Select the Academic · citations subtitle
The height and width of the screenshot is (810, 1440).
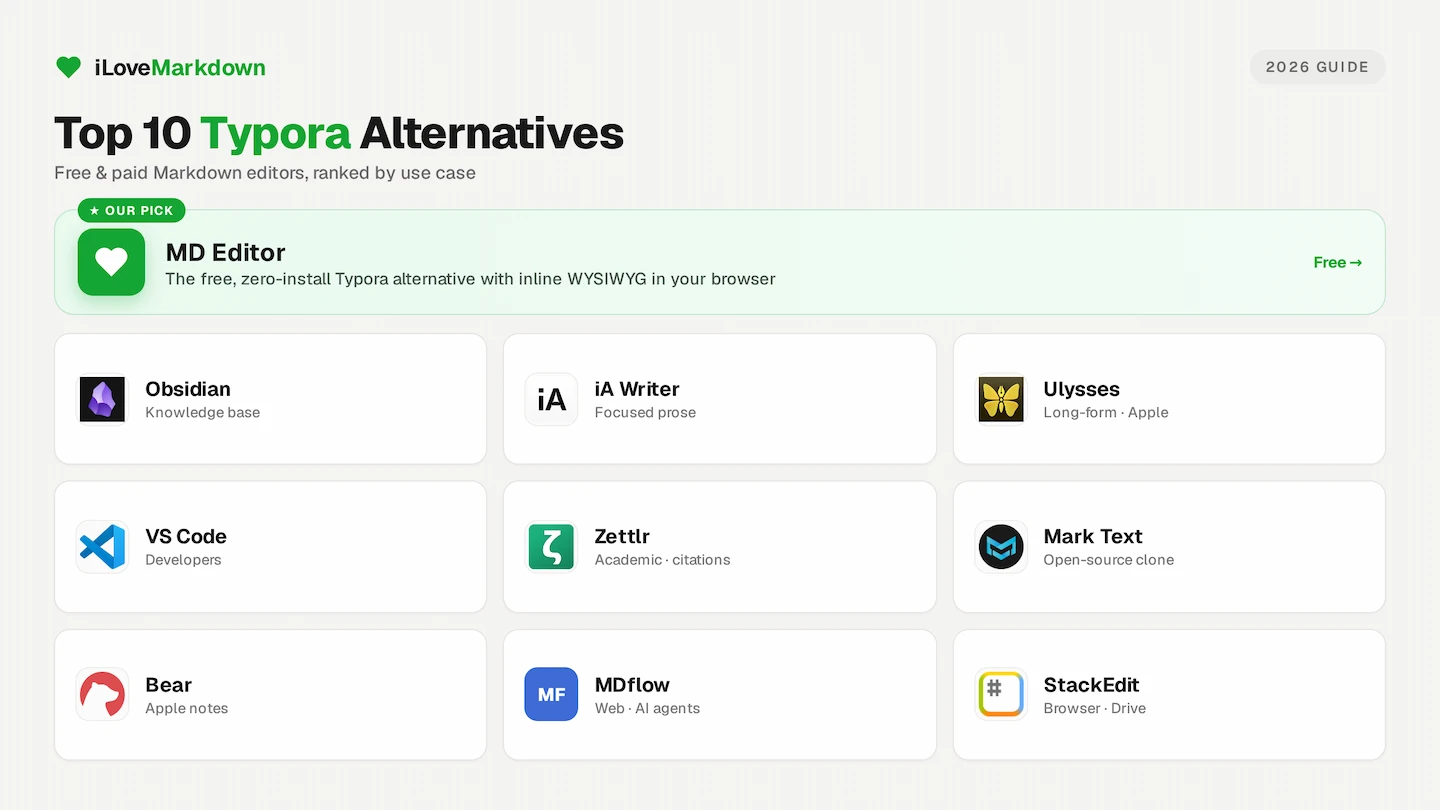coord(662,560)
